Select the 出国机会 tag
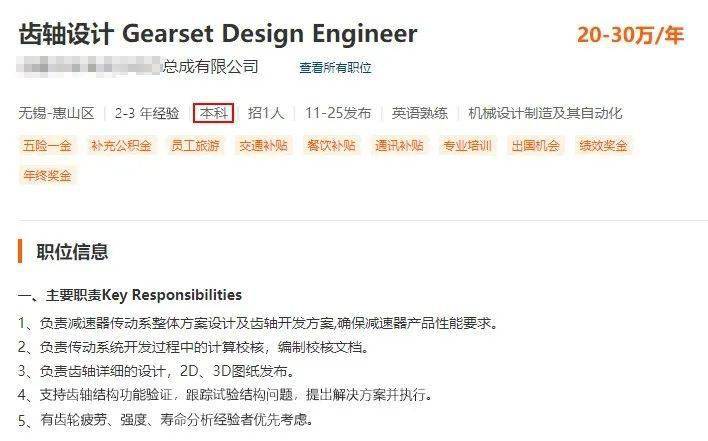Viewport: 708px width, 441px height. 536,145
